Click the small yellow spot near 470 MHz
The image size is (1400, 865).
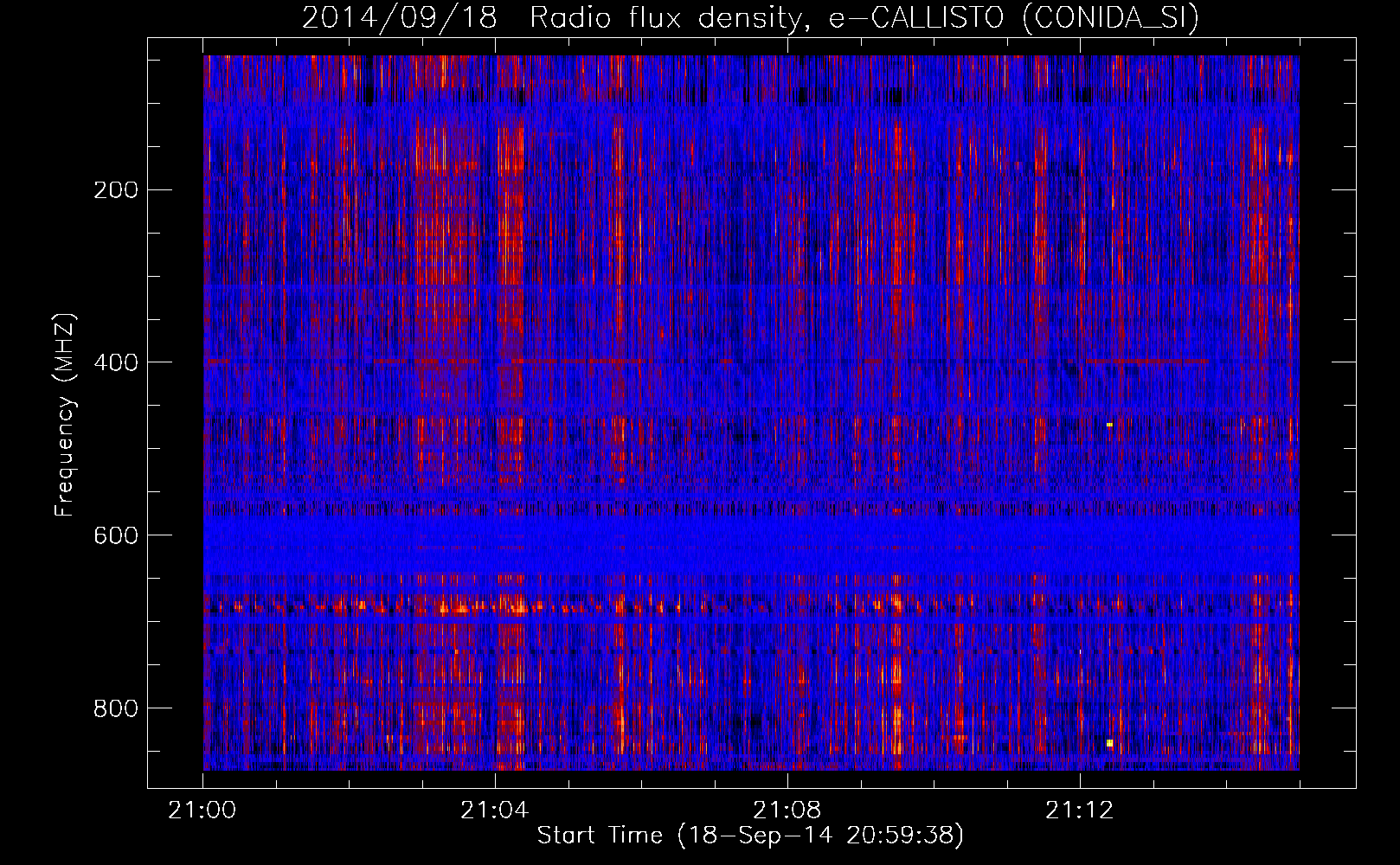(1109, 425)
